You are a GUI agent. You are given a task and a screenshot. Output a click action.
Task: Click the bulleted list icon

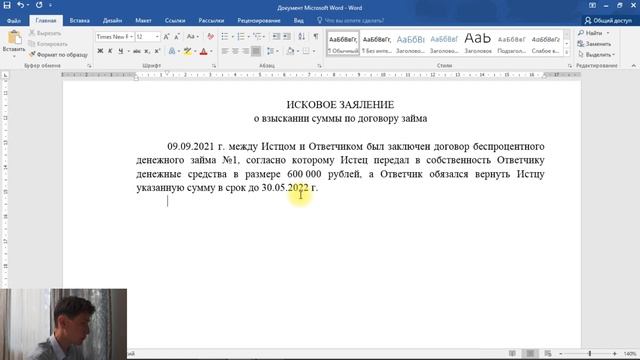(x=224, y=37)
